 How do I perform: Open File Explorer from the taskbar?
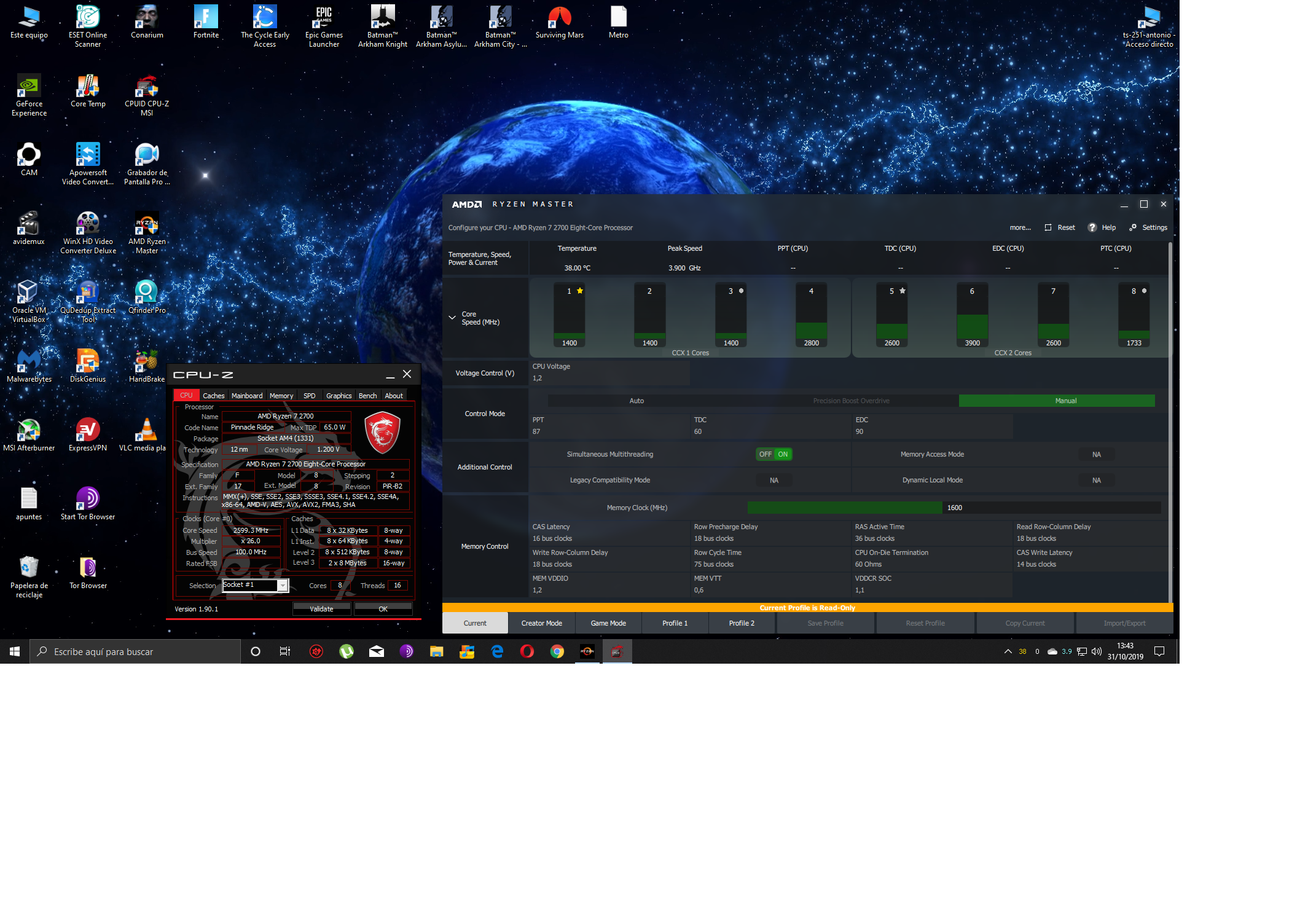pos(436,651)
